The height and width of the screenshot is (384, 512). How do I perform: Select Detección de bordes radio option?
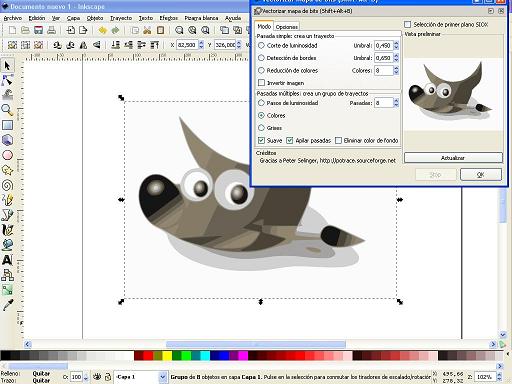(x=261, y=58)
